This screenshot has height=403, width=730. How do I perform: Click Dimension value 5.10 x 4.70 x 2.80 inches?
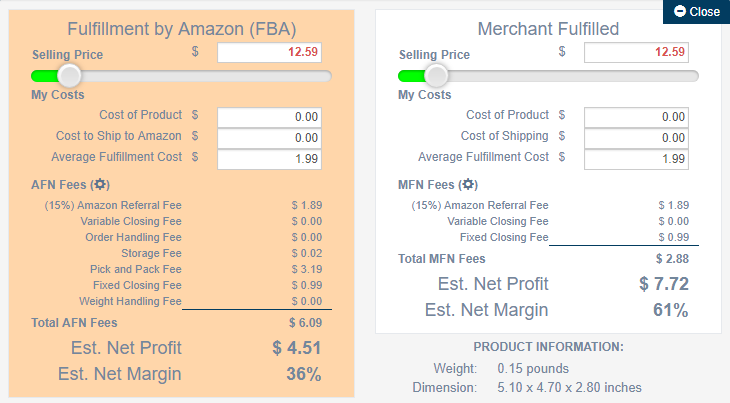[569, 387]
